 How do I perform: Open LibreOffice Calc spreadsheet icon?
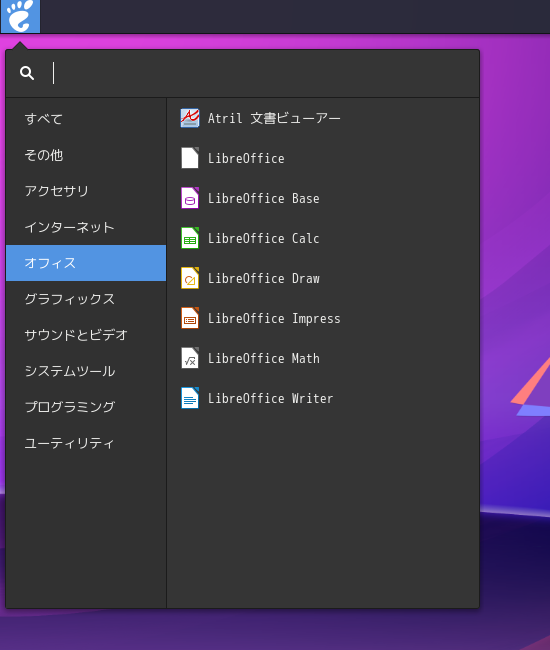190,238
